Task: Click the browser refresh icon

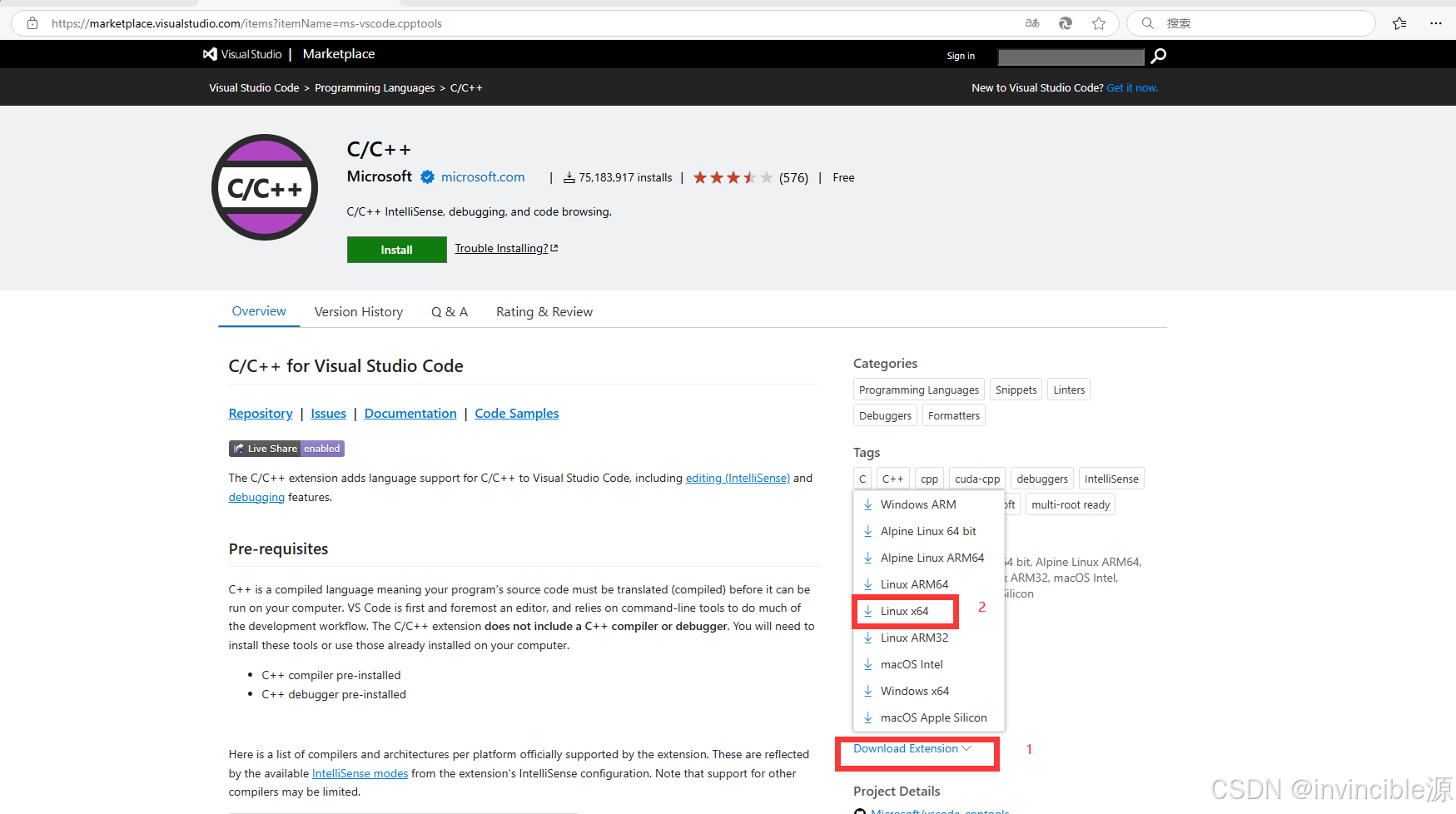Action: click(x=1066, y=23)
